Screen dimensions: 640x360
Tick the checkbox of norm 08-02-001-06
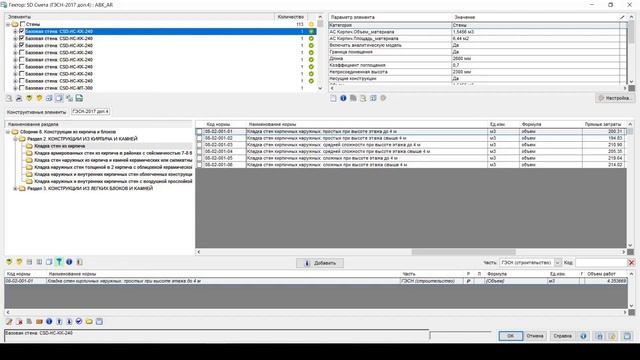click(x=199, y=164)
